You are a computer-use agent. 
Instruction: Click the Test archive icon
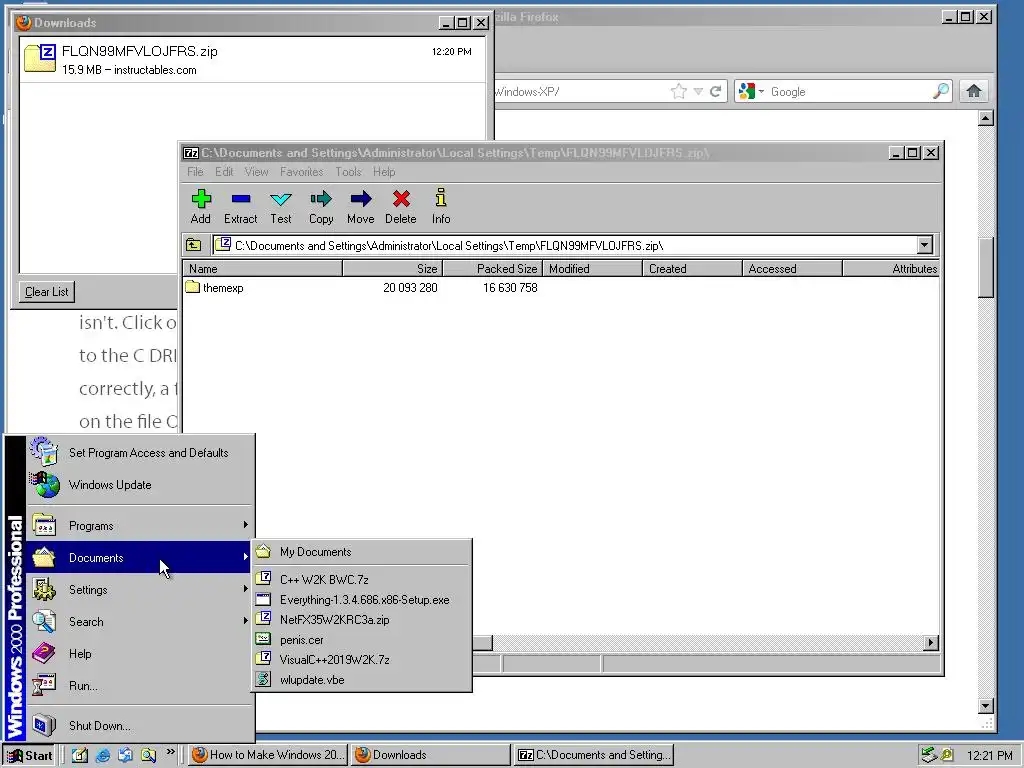(281, 199)
